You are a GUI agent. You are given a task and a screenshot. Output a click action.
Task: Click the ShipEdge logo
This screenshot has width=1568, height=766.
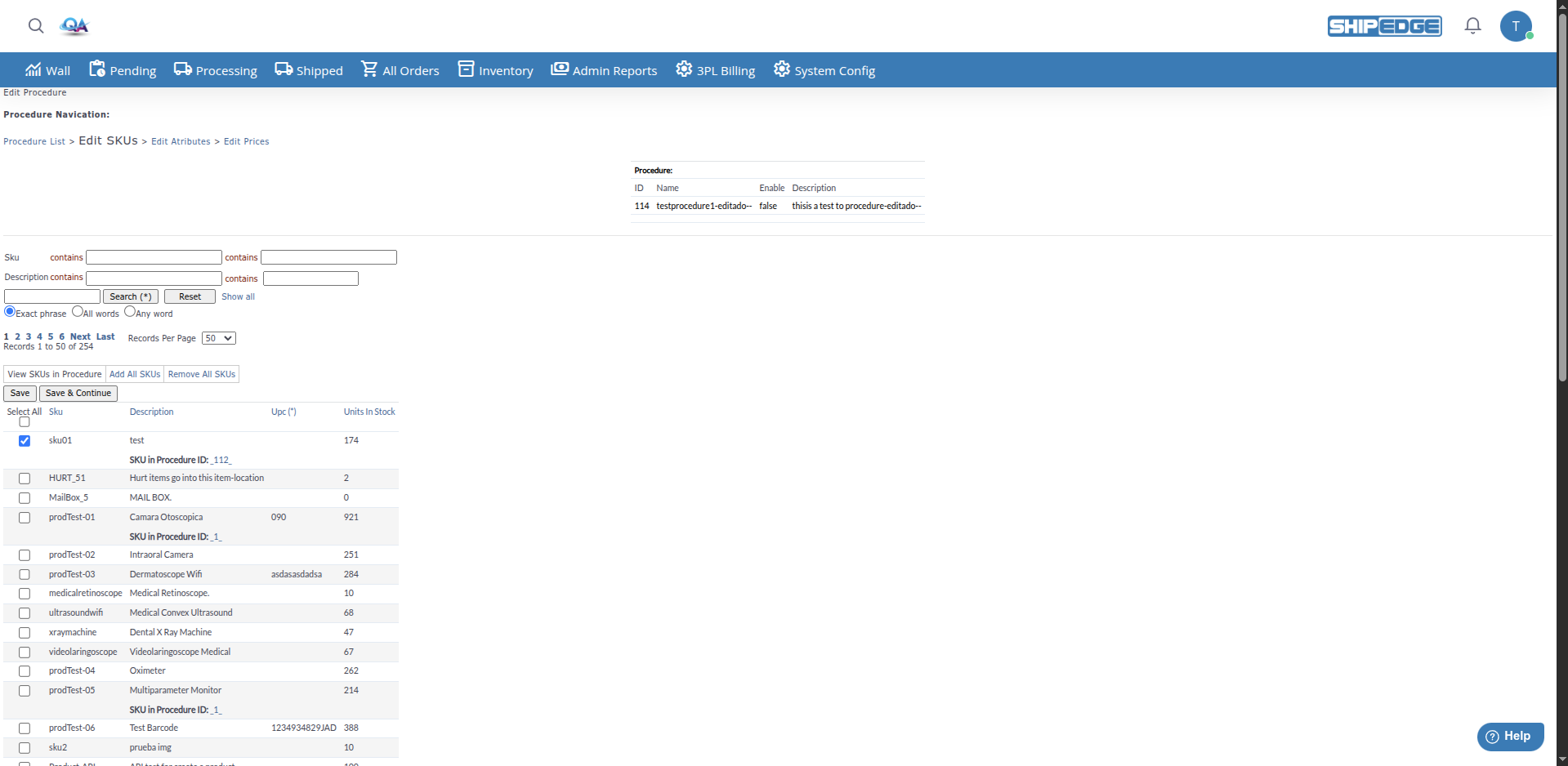1384,26
